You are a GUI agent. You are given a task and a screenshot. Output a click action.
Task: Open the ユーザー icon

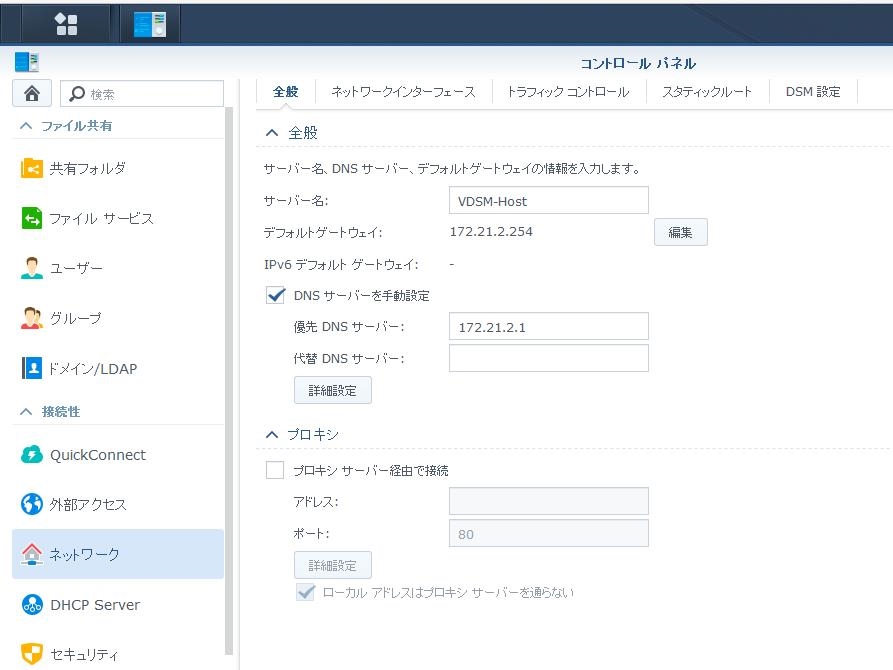coord(32,268)
